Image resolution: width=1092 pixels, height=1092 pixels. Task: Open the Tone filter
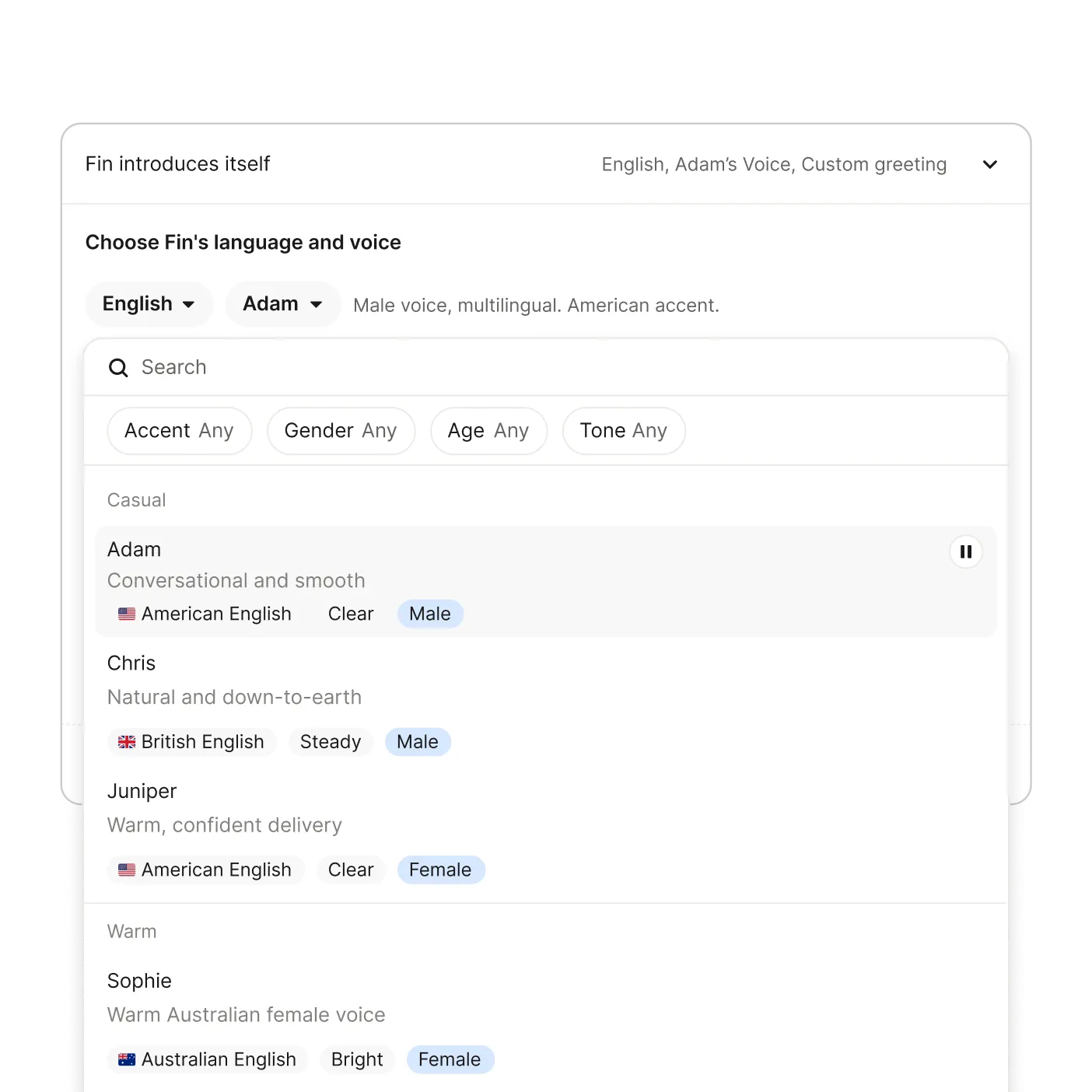click(623, 430)
